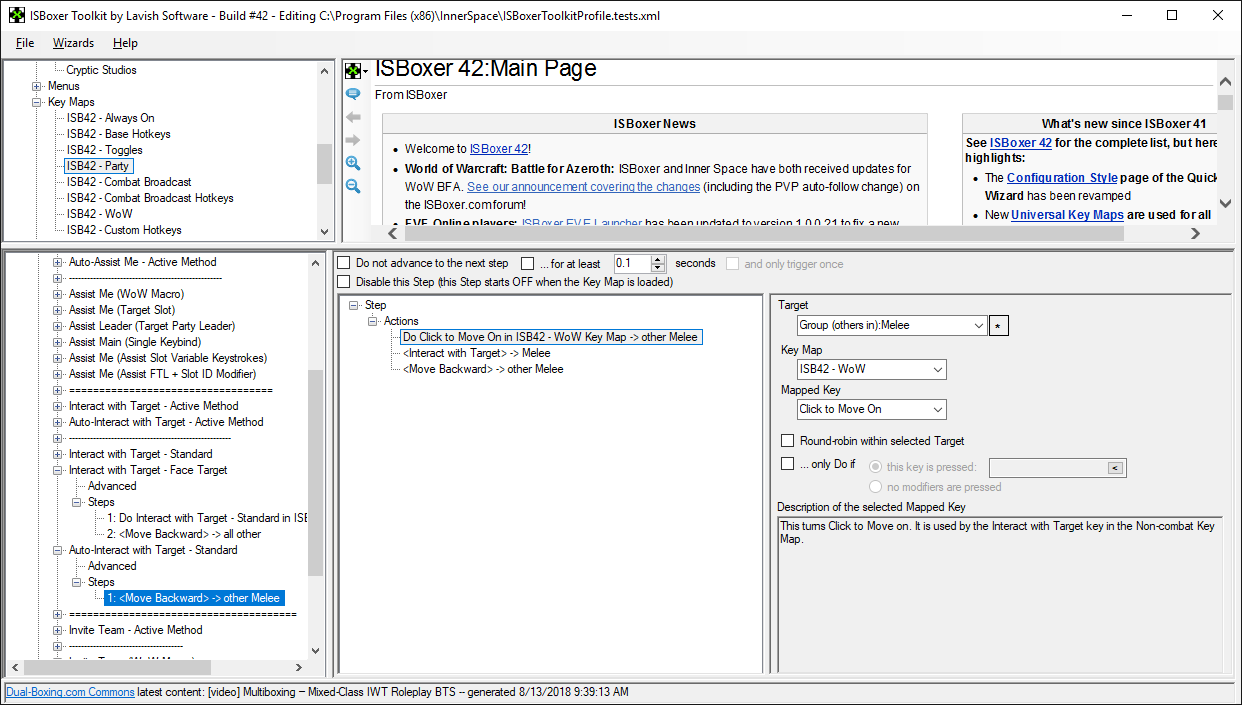Open the 'Universal Key Maps' link
This screenshot has height=705, width=1242.
pyautogui.click(x=1067, y=215)
